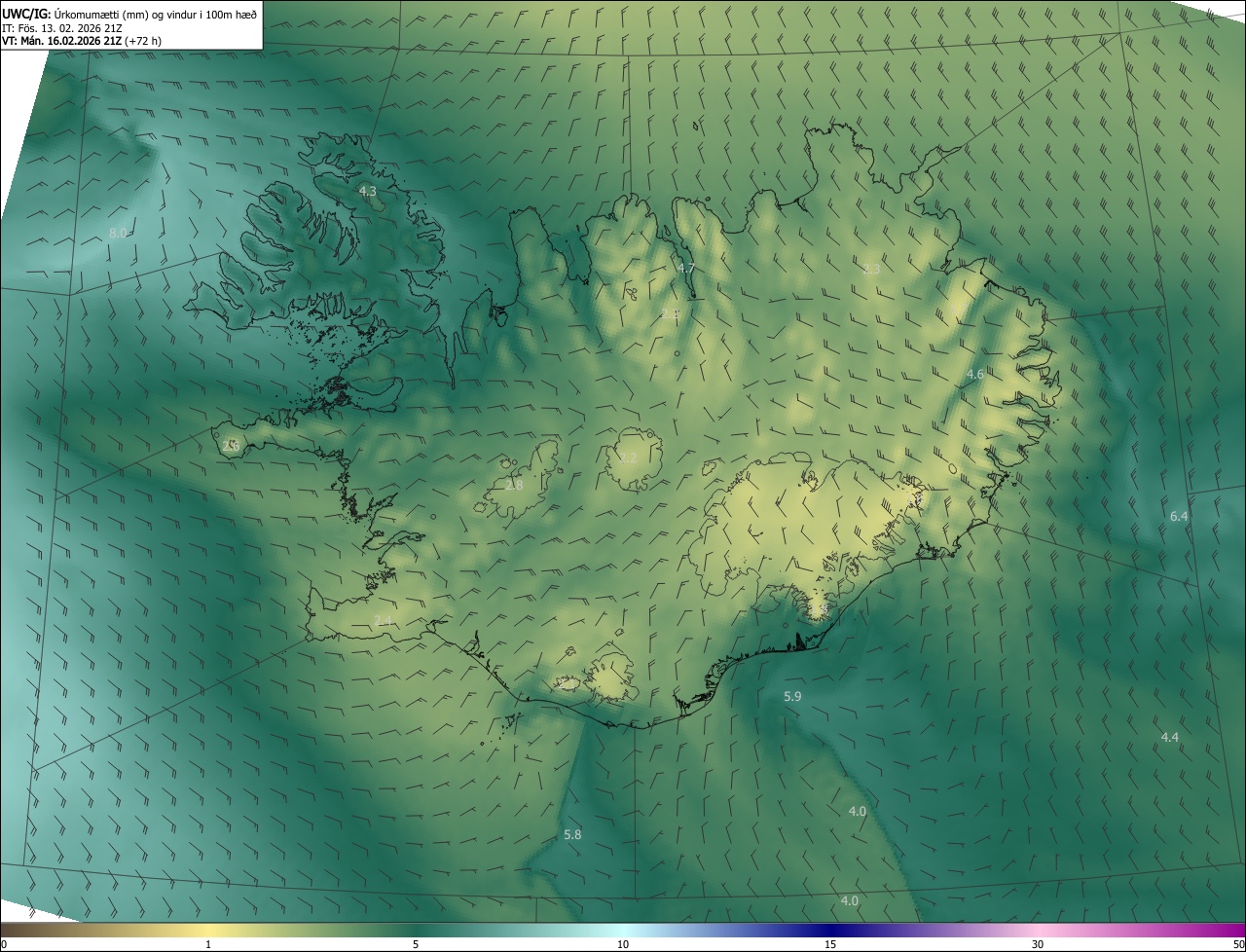The width and height of the screenshot is (1246, 952).
Task: Click the 2.3 value label on the map
Action: [871, 270]
